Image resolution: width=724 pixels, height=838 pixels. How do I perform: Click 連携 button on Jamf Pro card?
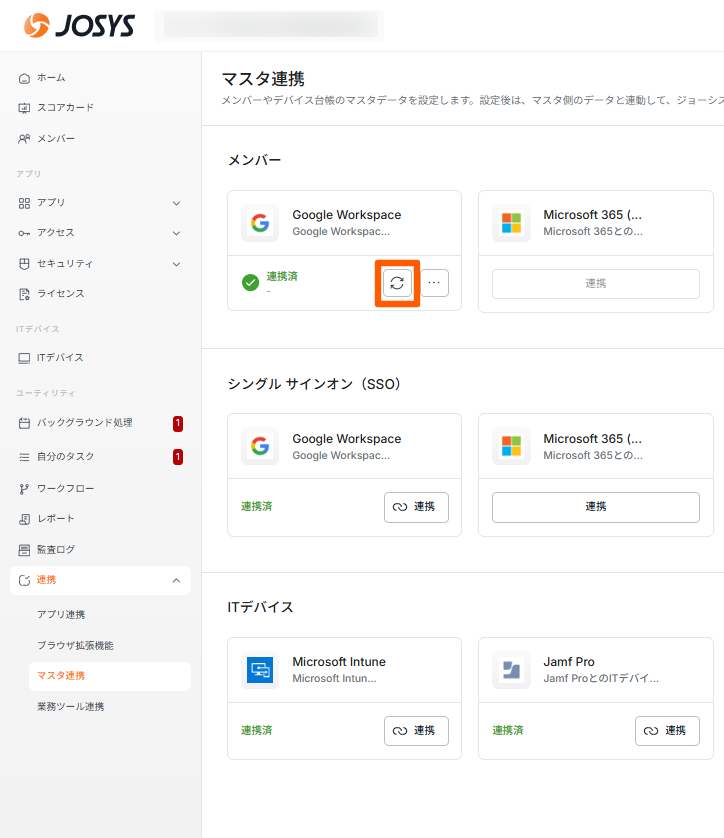tap(667, 731)
